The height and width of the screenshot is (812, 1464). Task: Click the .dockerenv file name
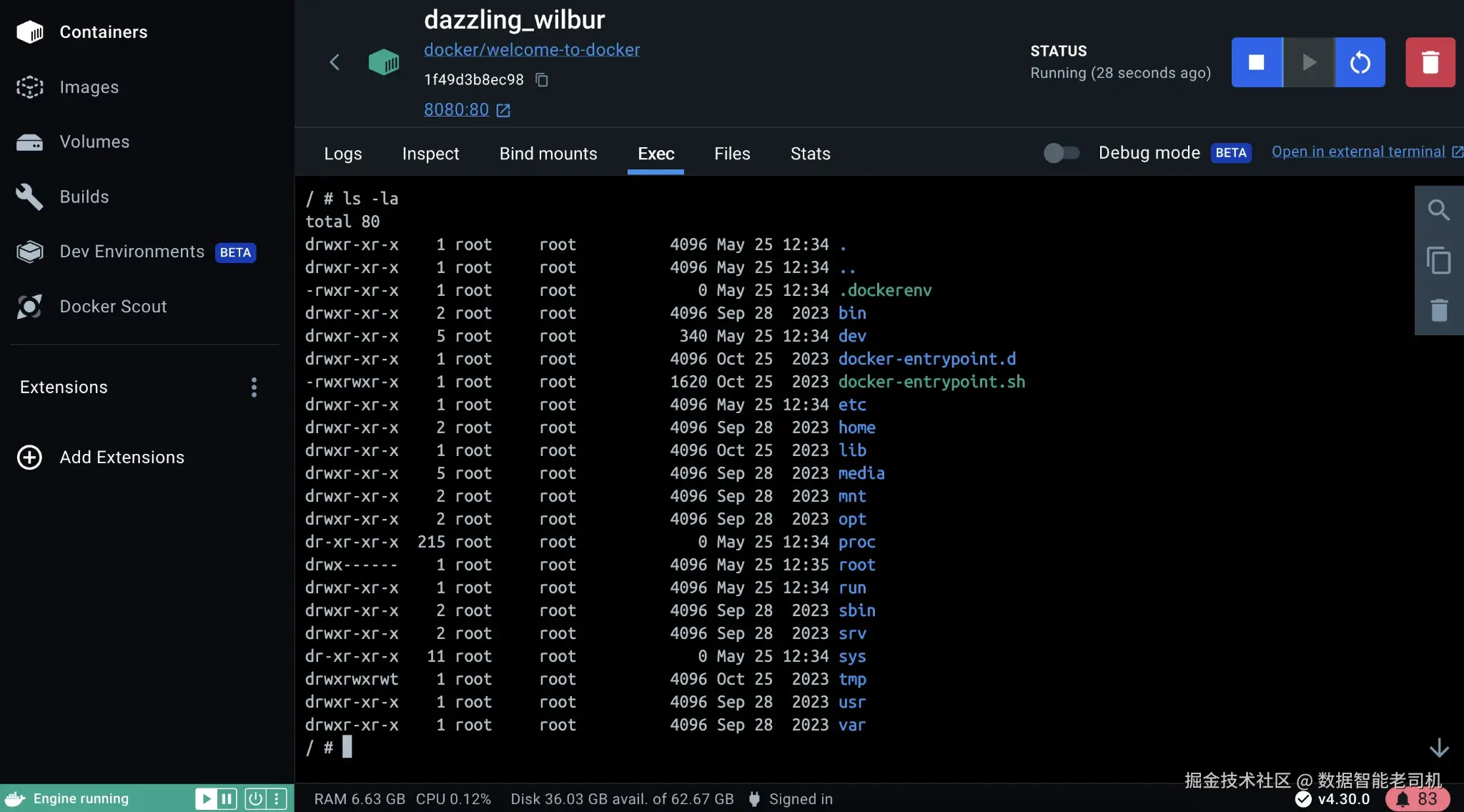[885, 290]
